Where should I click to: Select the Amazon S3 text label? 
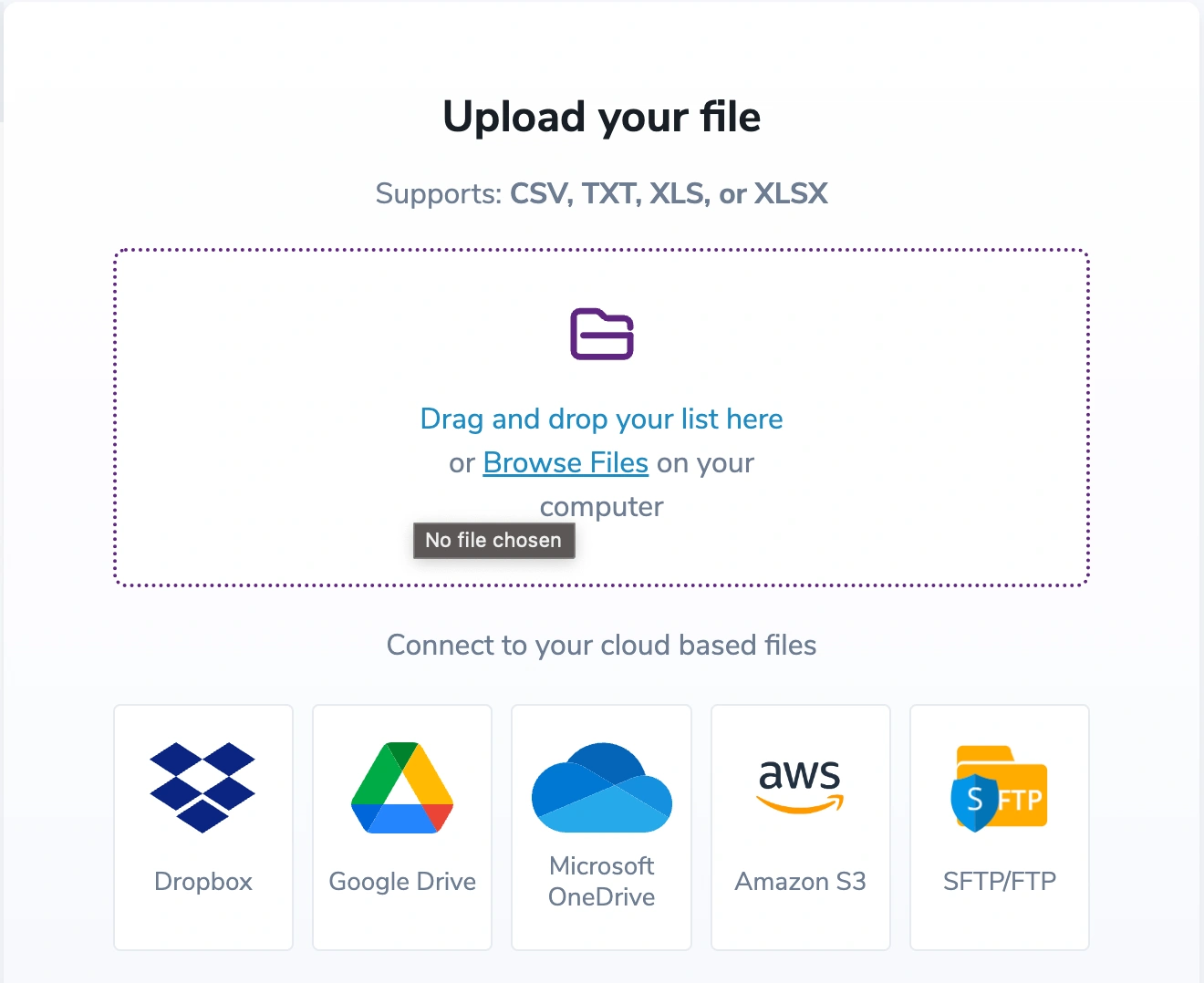[800, 882]
